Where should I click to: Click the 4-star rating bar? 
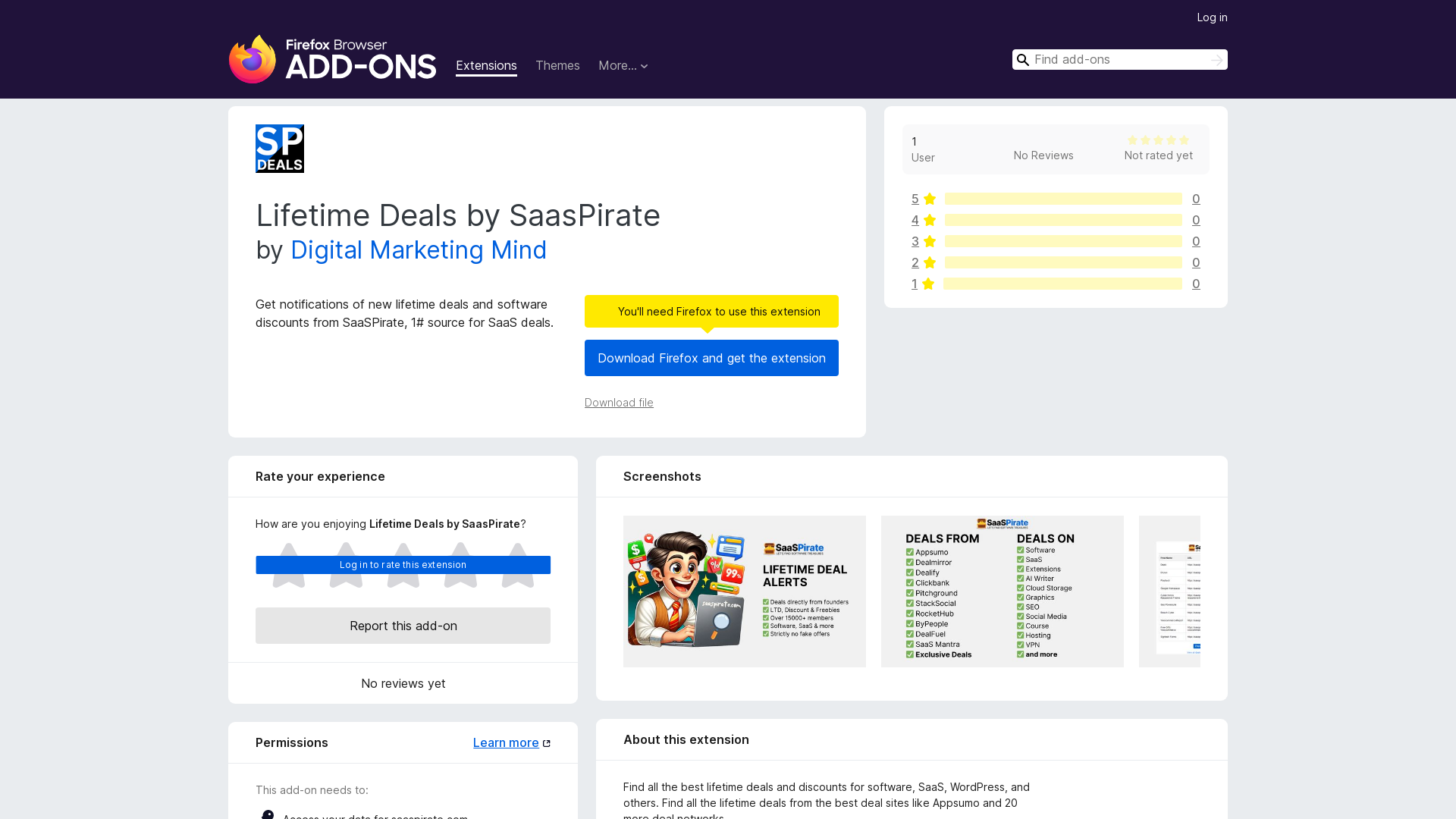(1063, 220)
